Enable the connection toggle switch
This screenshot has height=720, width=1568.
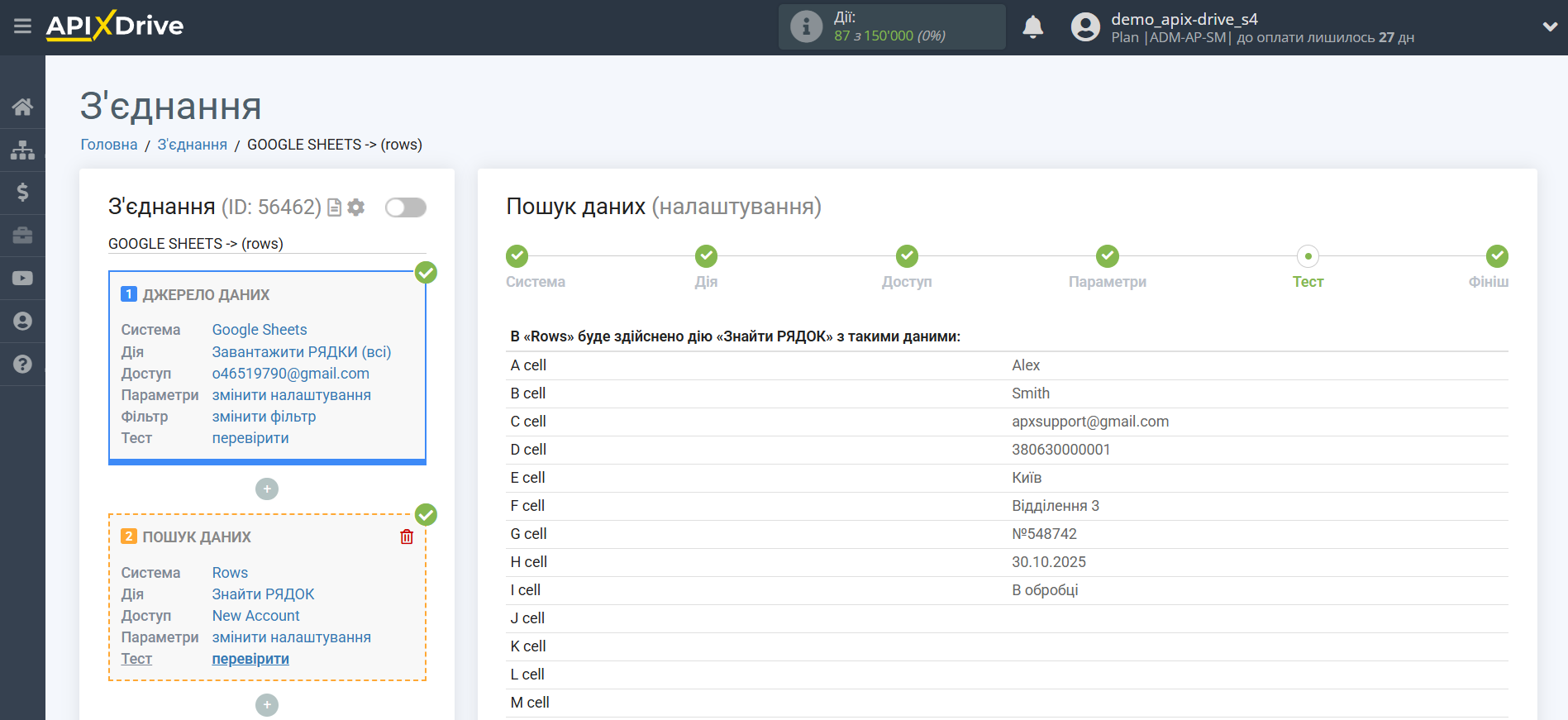point(406,207)
